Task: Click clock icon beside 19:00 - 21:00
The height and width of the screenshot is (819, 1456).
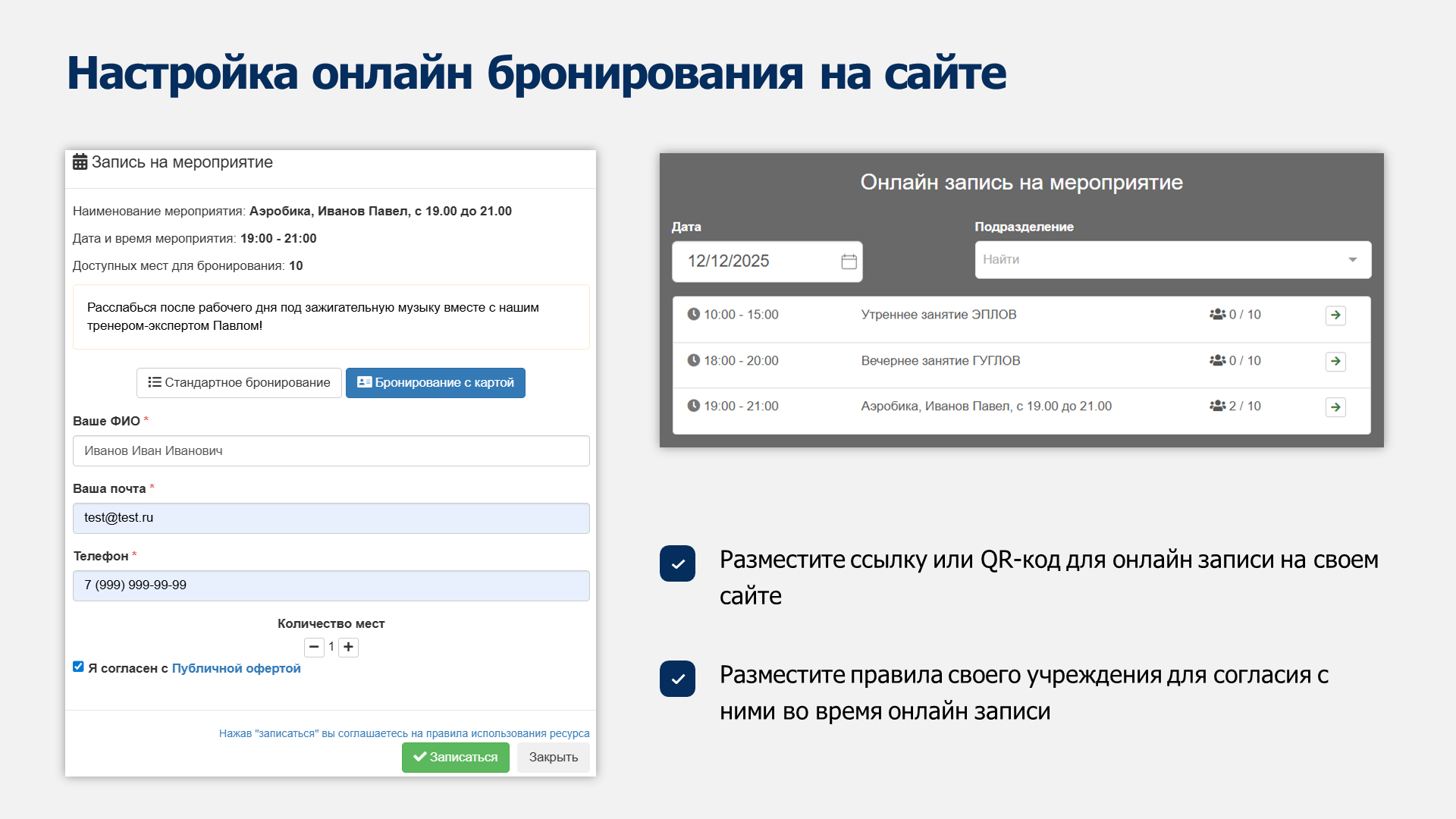Action: tap(693, 406)
